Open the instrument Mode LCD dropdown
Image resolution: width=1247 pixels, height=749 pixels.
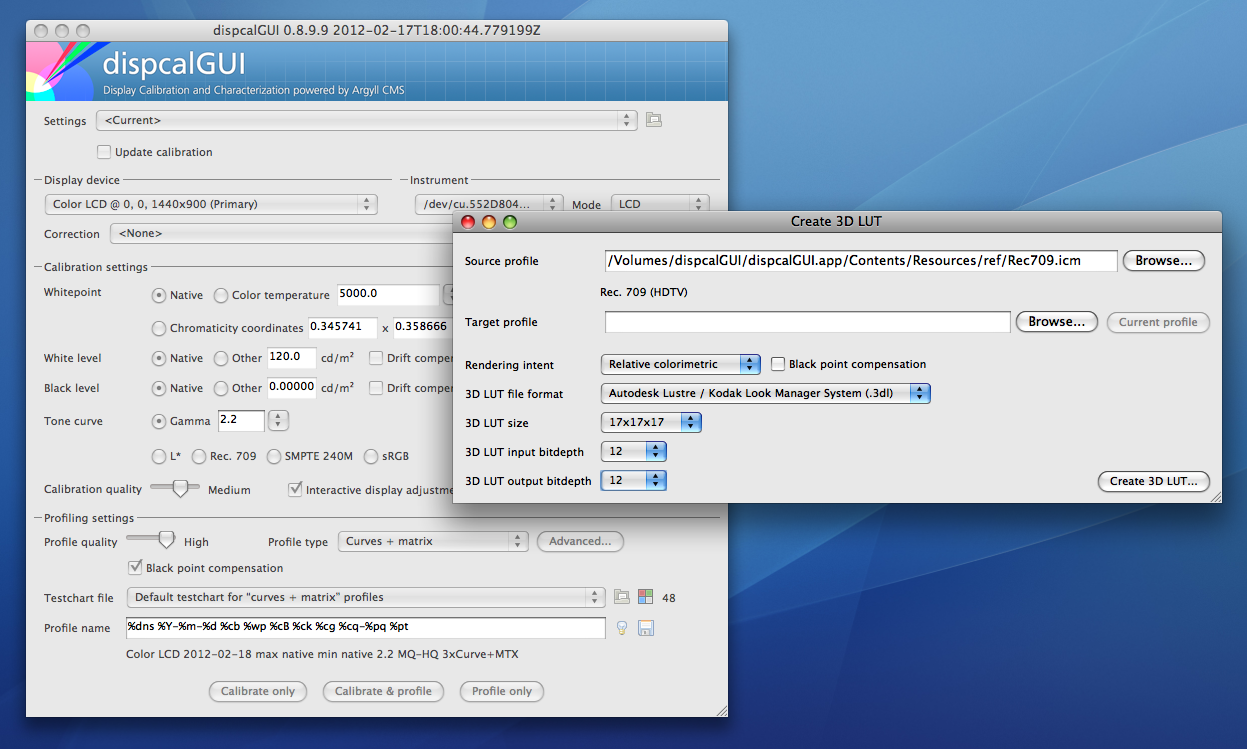coord(660,204)
